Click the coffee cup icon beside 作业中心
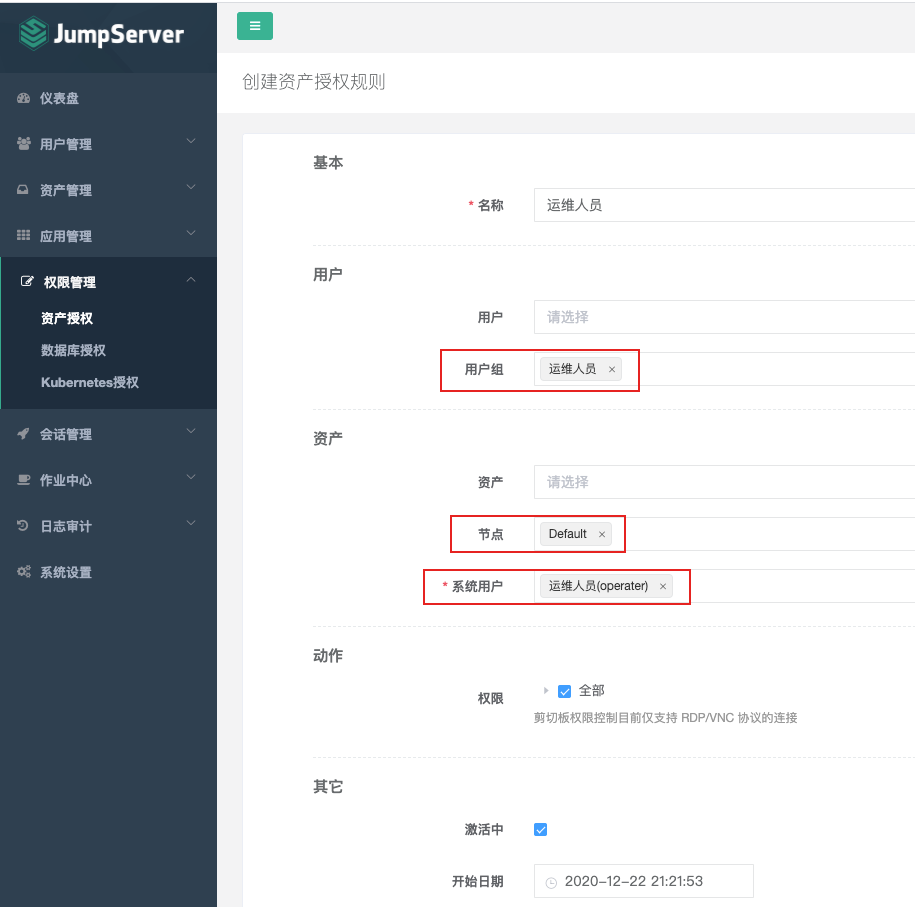This screenshot has width=915, height=907. [23, 480]
